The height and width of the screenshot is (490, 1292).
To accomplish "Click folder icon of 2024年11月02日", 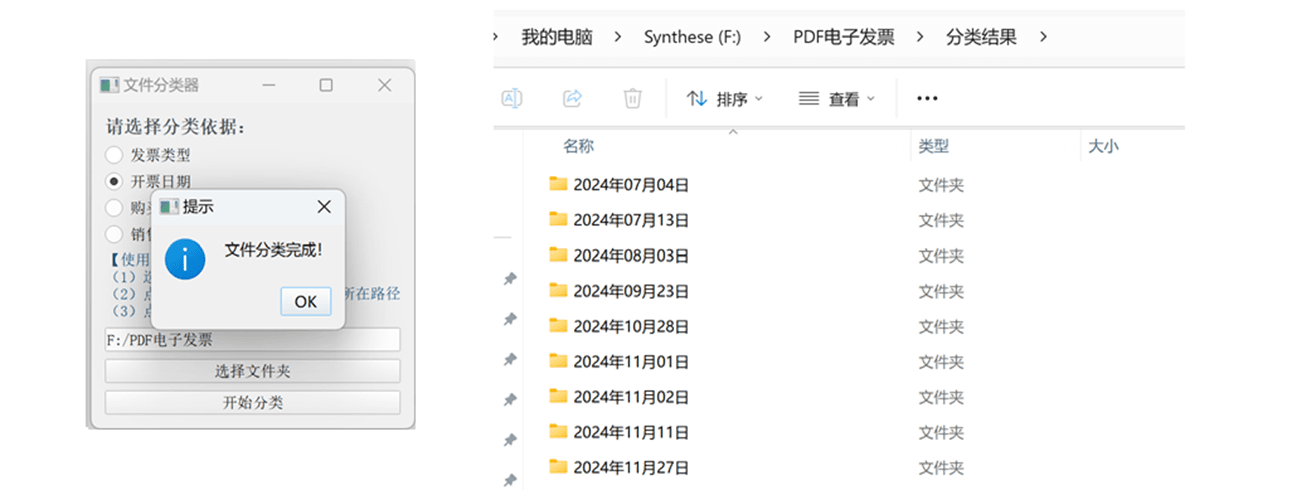I will tap(558, 396).
